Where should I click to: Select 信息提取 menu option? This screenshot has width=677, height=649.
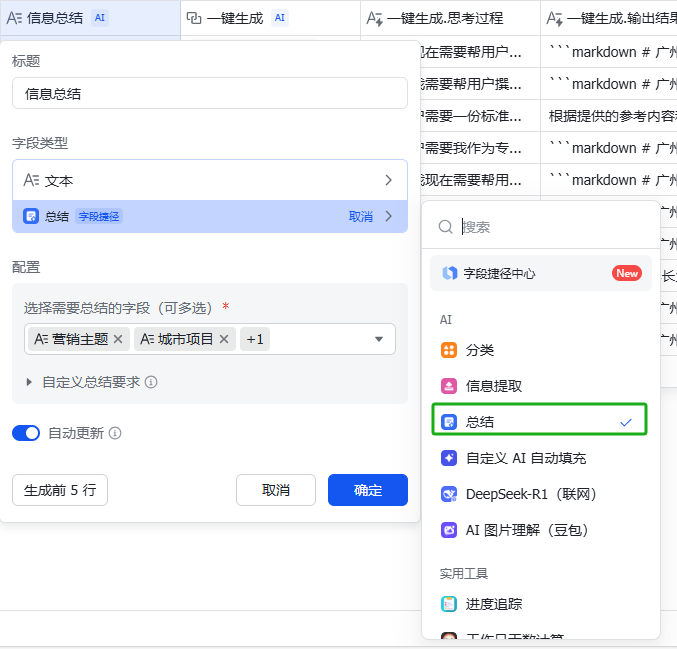pos(539,386)
